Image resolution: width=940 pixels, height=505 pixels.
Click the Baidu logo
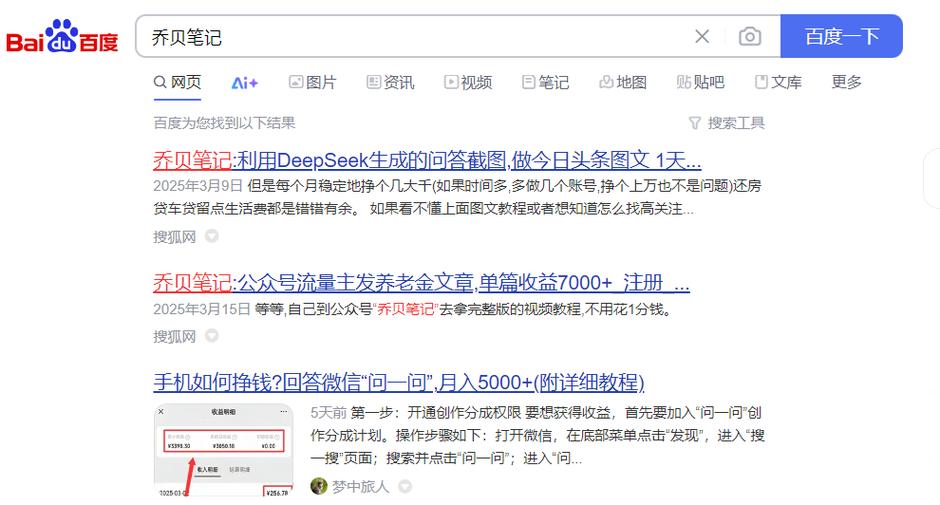tap(62, 37)
